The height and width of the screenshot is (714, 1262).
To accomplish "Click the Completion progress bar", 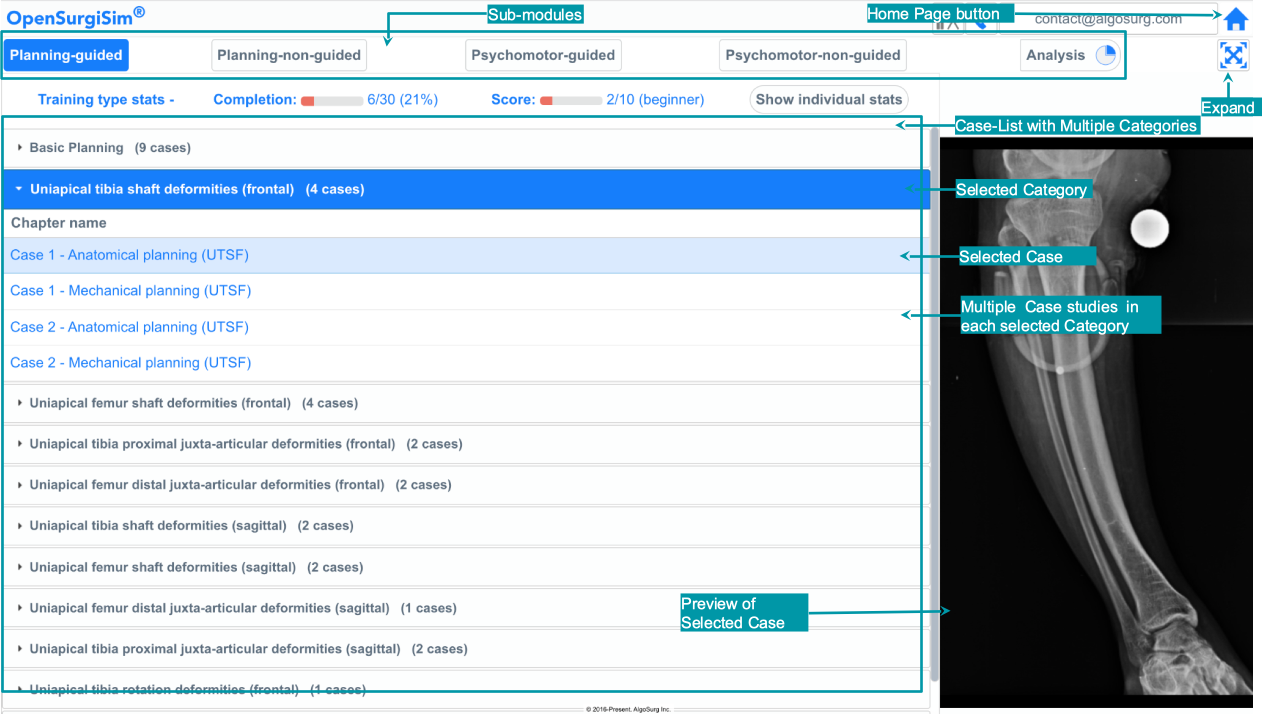I will [332, 101].
